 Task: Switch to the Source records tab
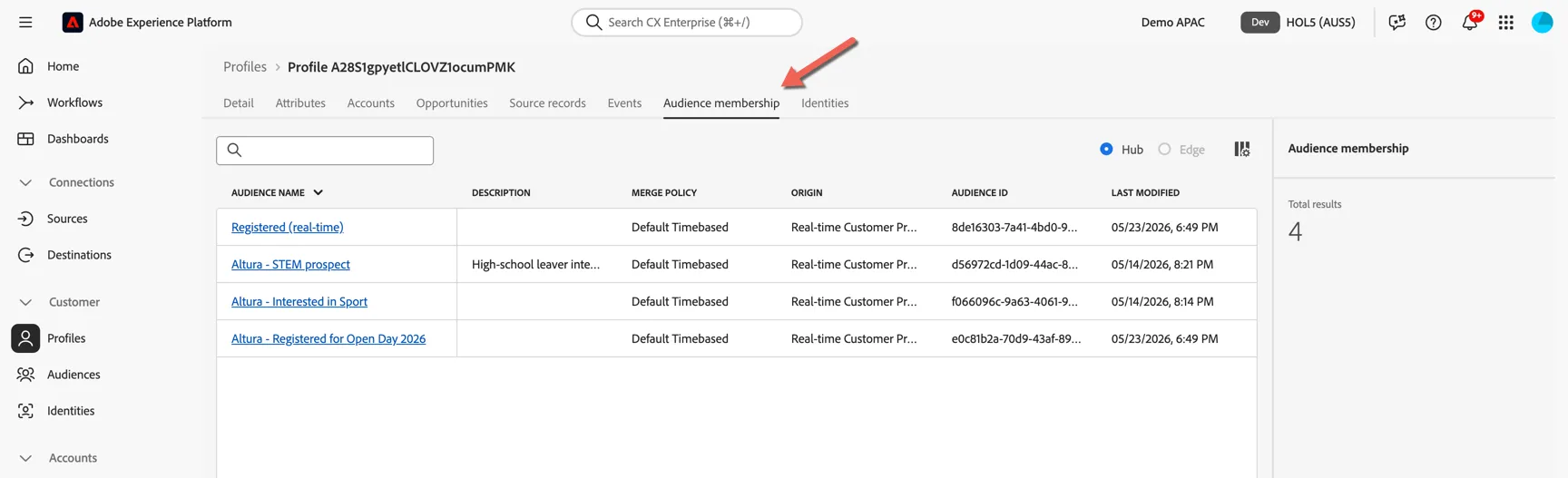click(x=547, y=103)
